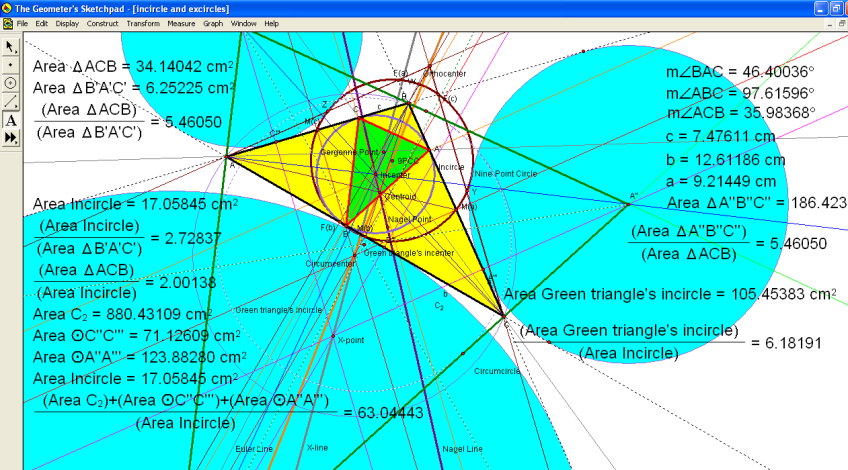
Task: Open the File menu
Action: click(x=23, y=23)
